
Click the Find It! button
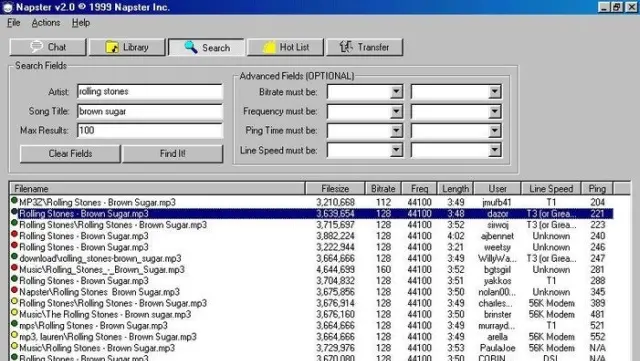point(173,154)
